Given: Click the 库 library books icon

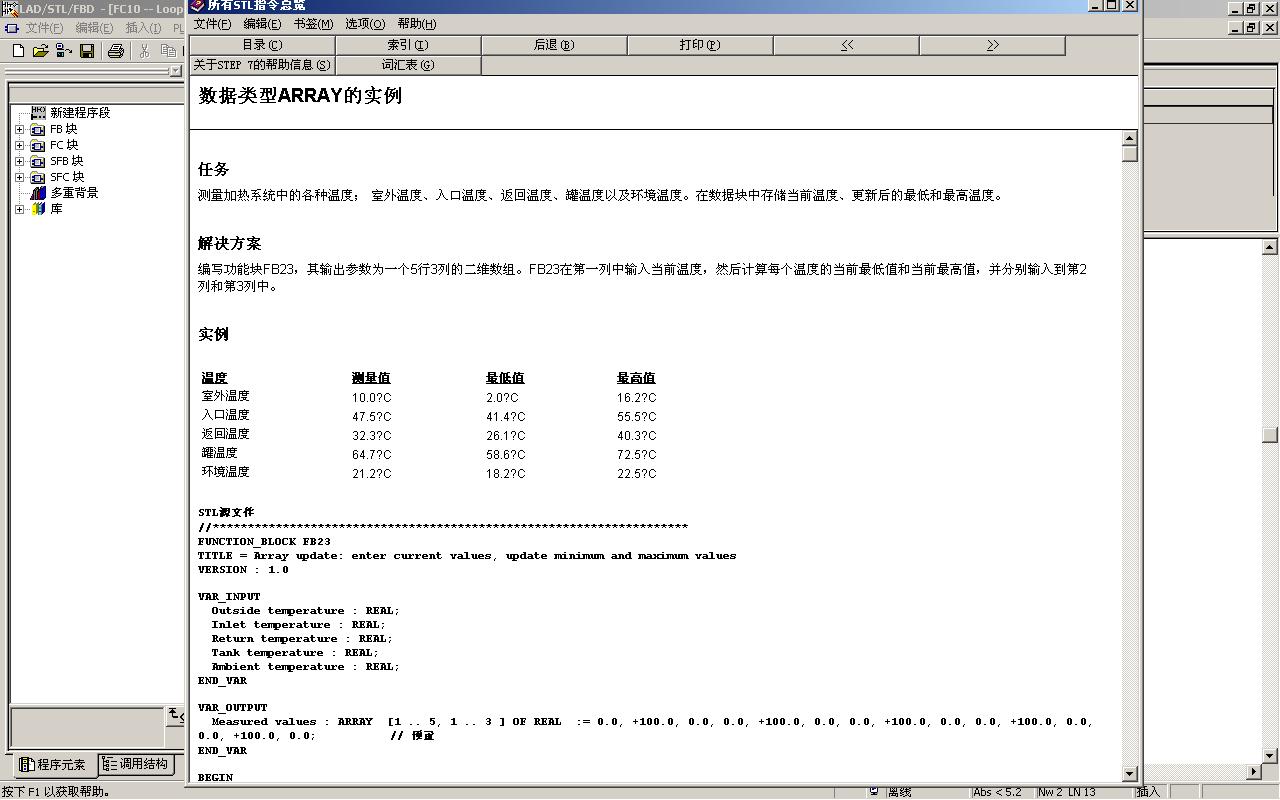Looking at the screenshot, I should pos(38,209).
